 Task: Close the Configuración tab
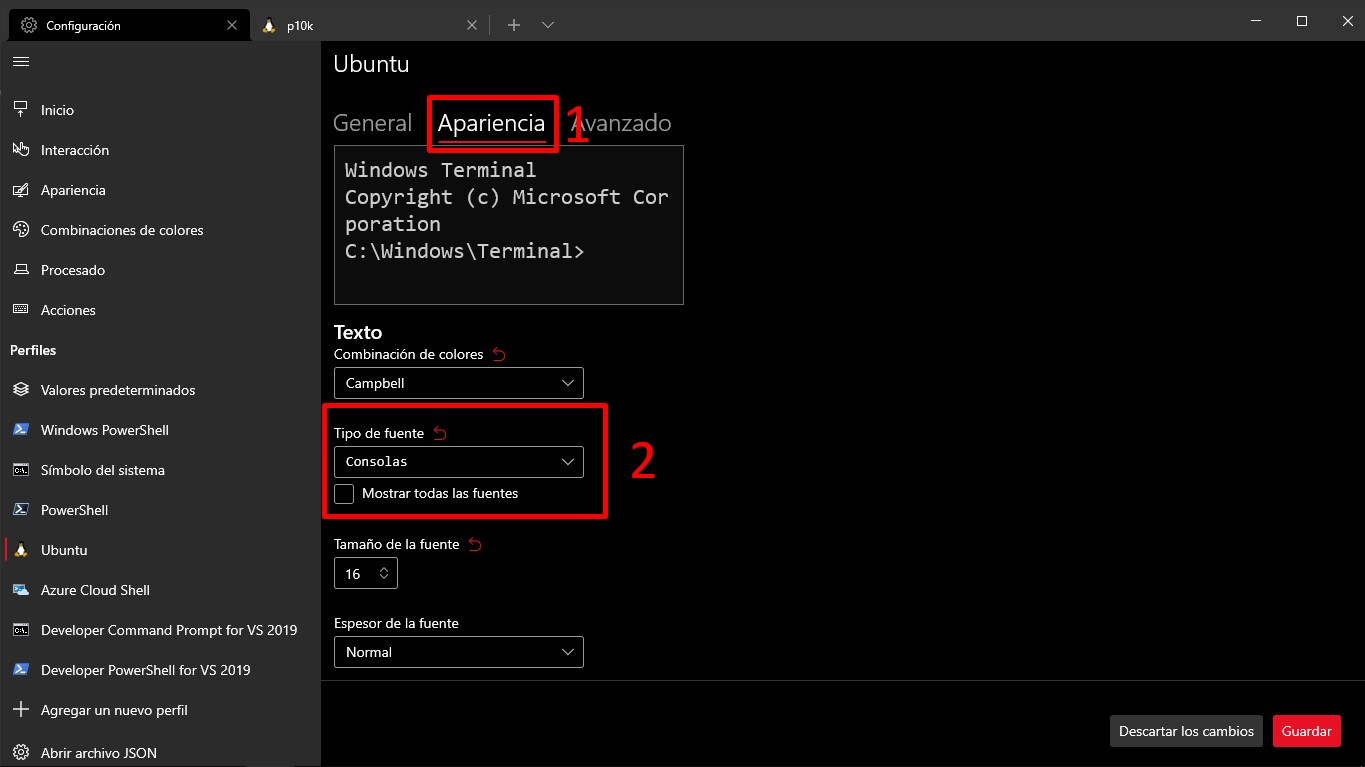click(x=232, y=25)
